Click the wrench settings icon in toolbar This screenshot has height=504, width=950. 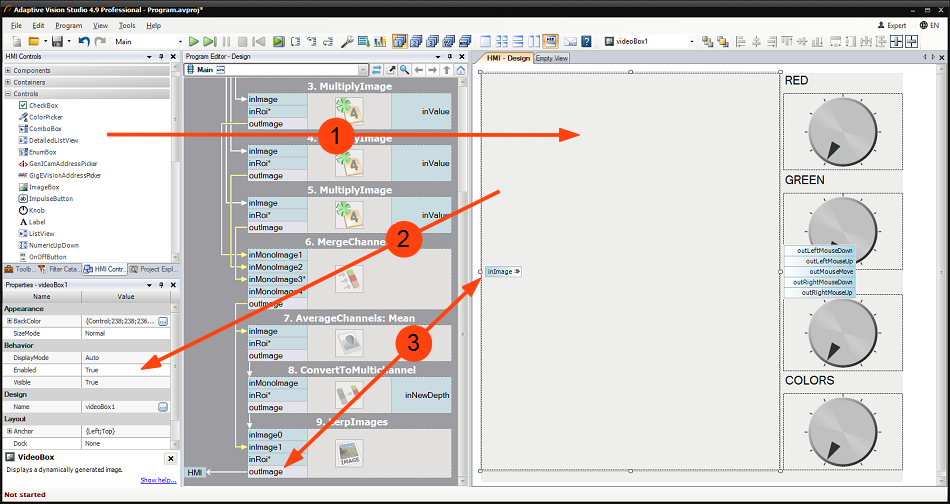point(347,42)
